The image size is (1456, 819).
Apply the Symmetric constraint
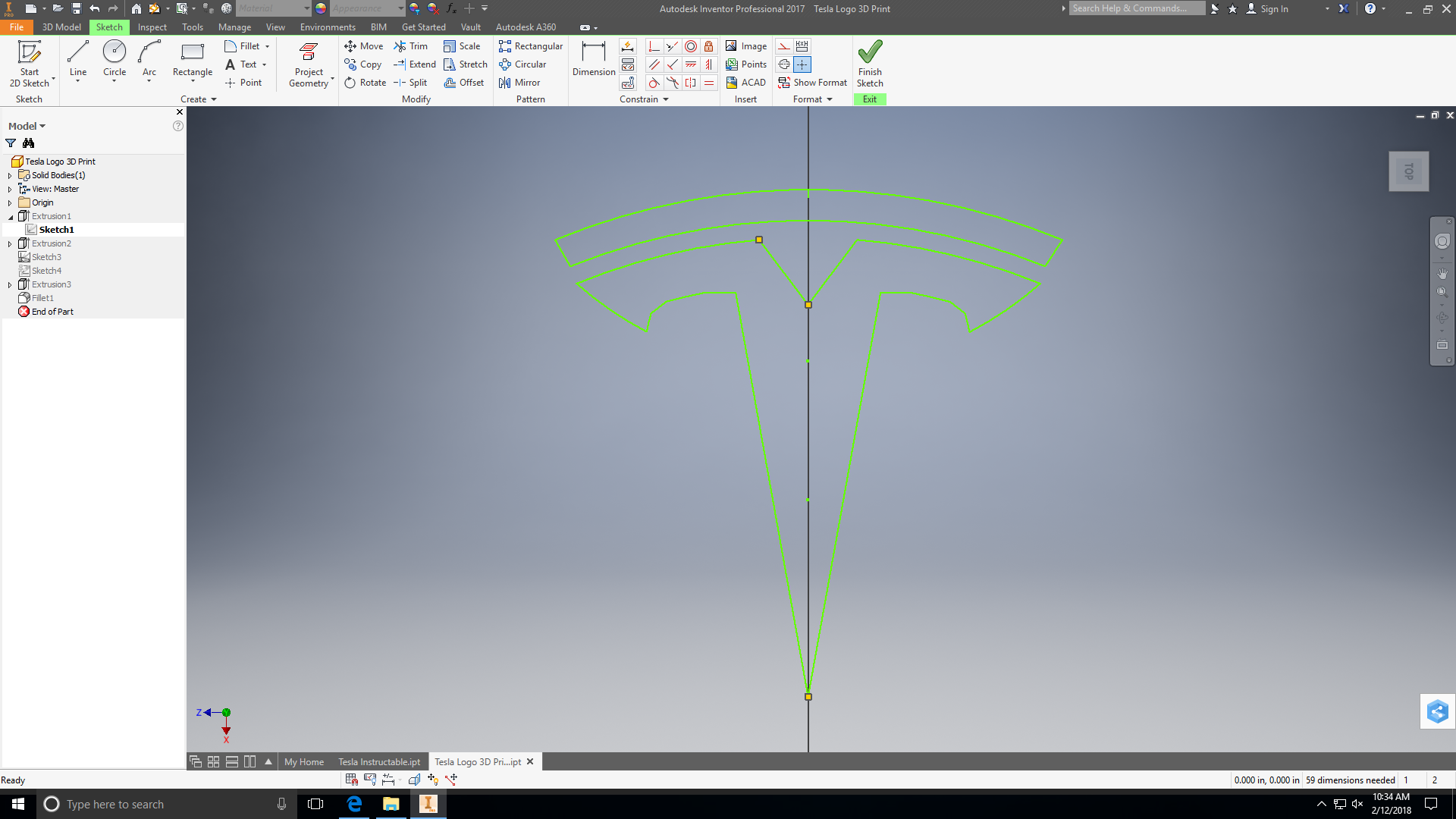(x=691, y=83)
